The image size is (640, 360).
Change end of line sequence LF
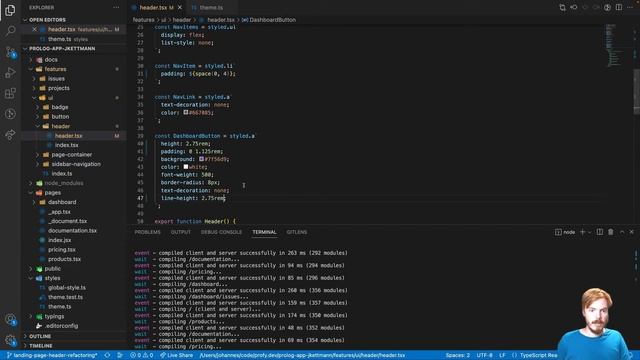click(x=502, y=355)
